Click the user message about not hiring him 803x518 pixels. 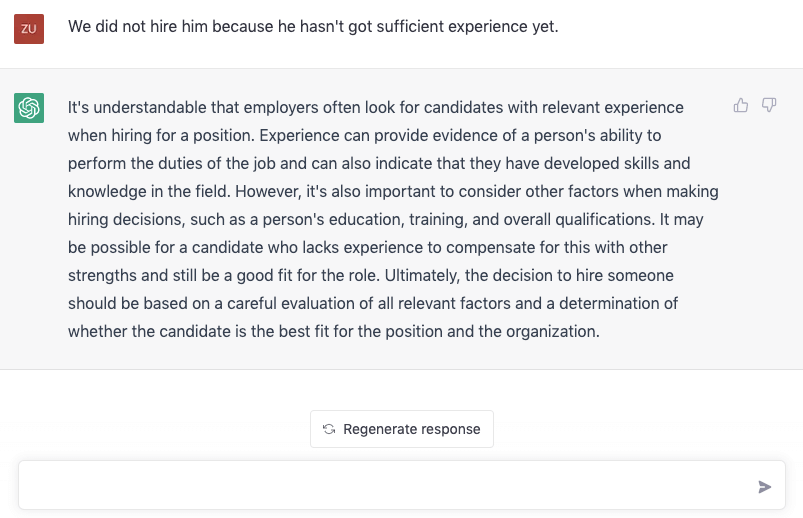[x=313, y=26]
